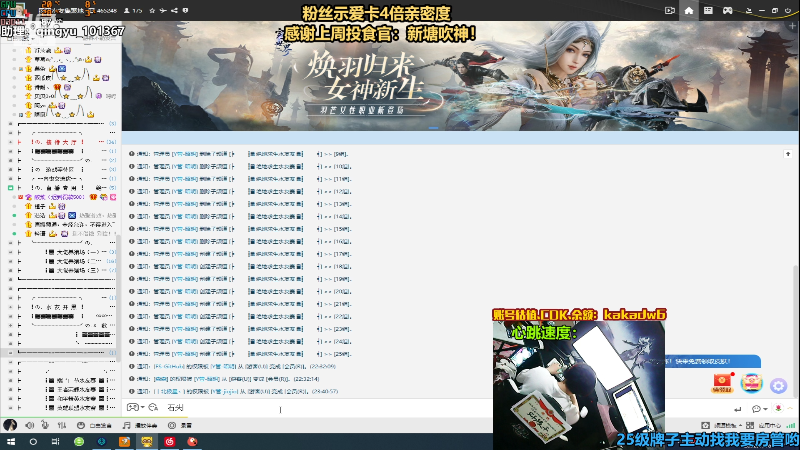Viewport: 800px width, 450px height.
Task: Send message with the enter arrow icon
Action: pyautogui.click(x=737, y=409)
